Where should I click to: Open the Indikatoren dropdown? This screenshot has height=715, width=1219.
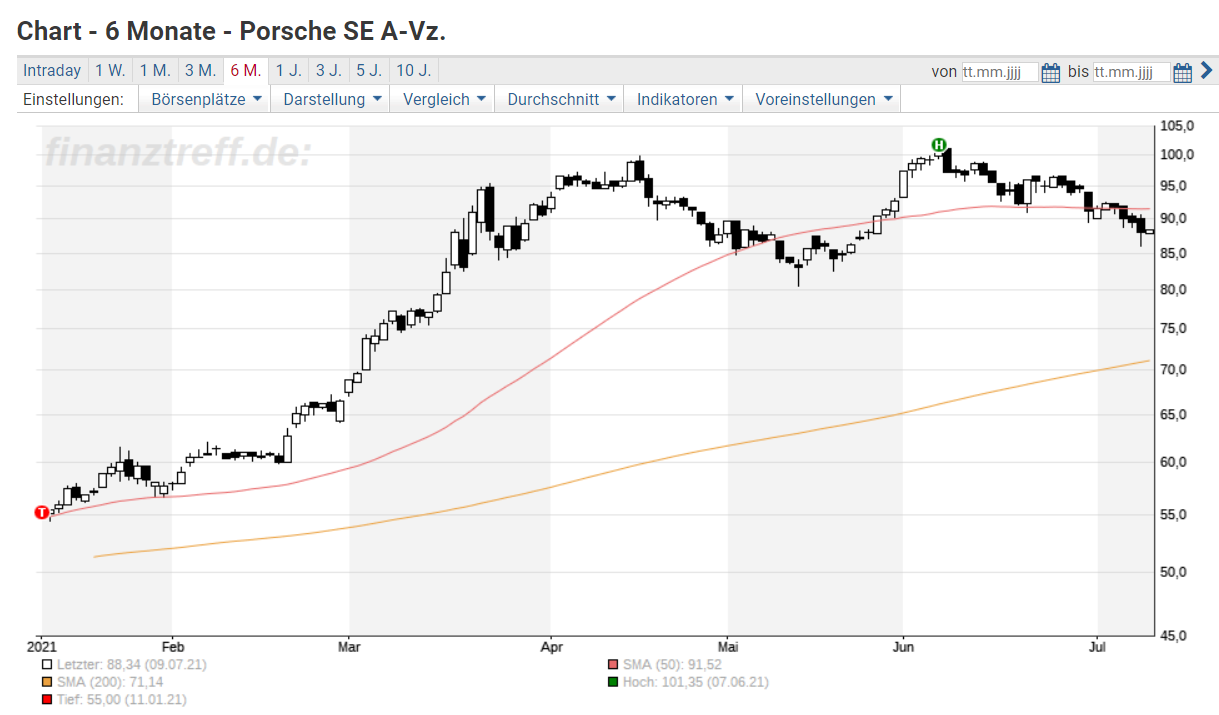click(685, 99)
